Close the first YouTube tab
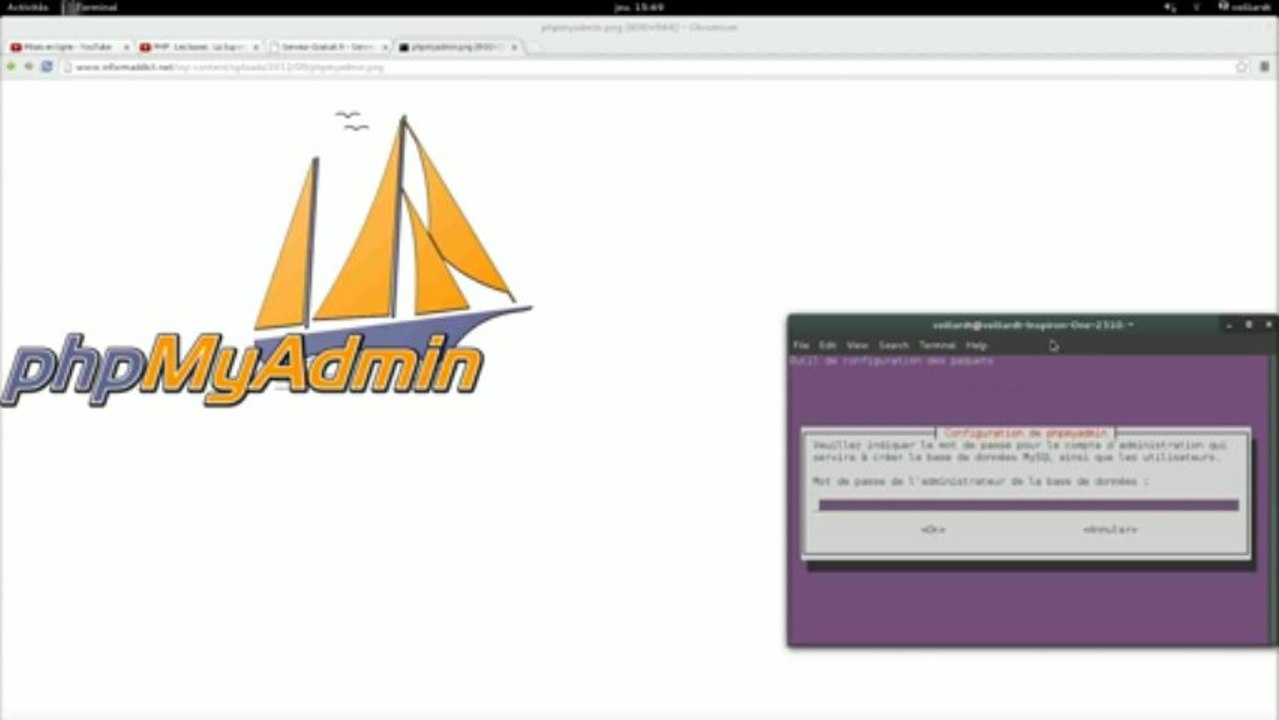Screen dimensions: 1279x720 [126, 47]
